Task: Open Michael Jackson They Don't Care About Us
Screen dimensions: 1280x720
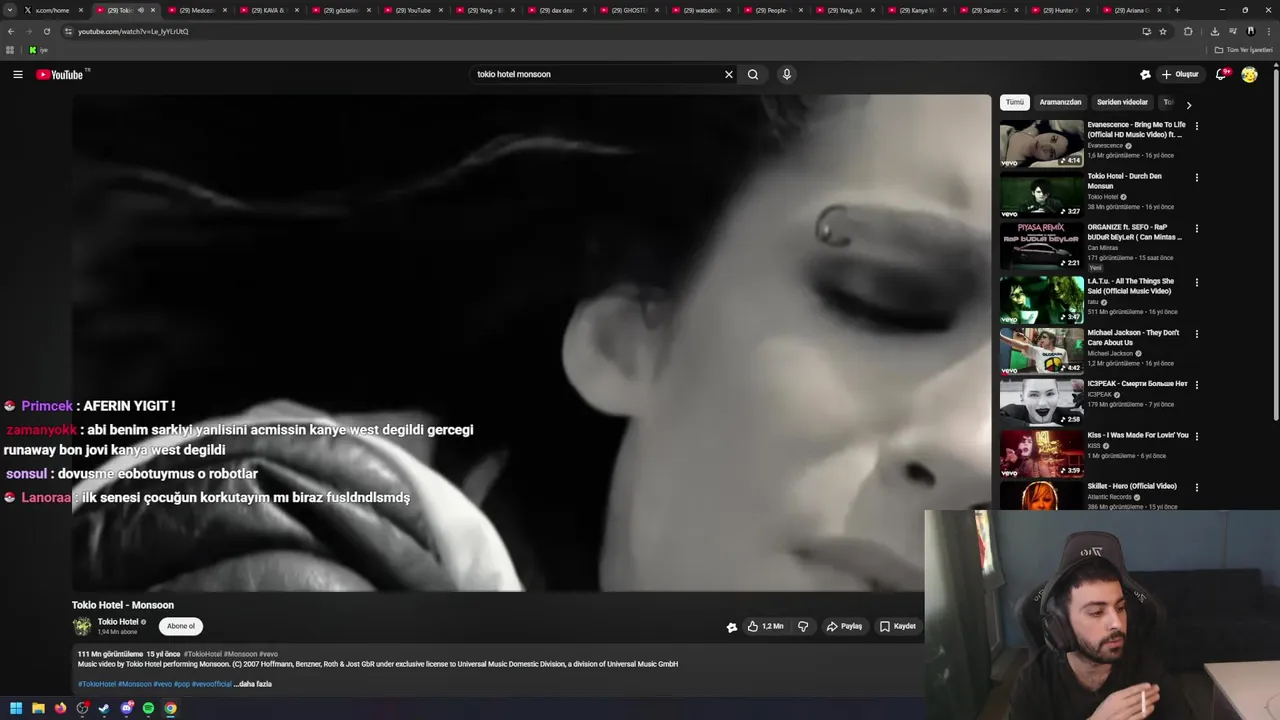Action: coord(1133,337)
